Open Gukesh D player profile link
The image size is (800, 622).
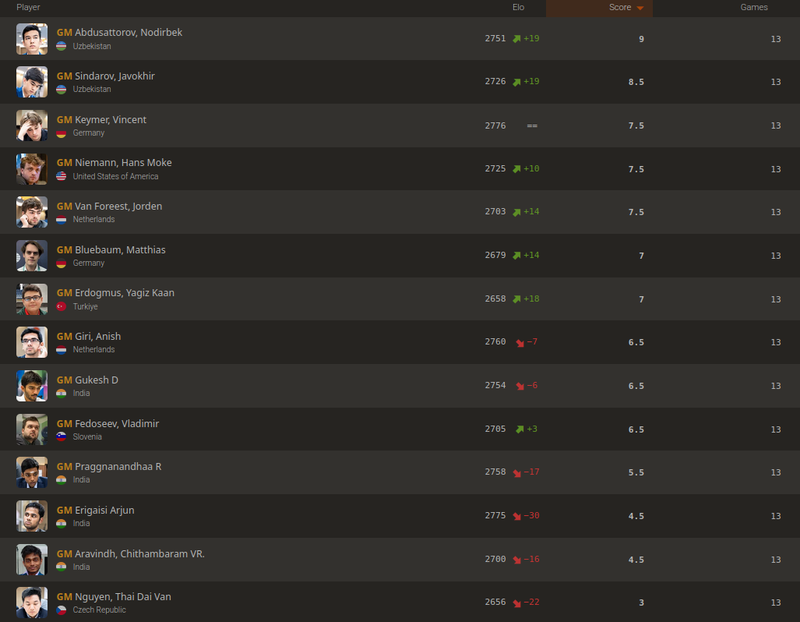click(x=97, y=380)
